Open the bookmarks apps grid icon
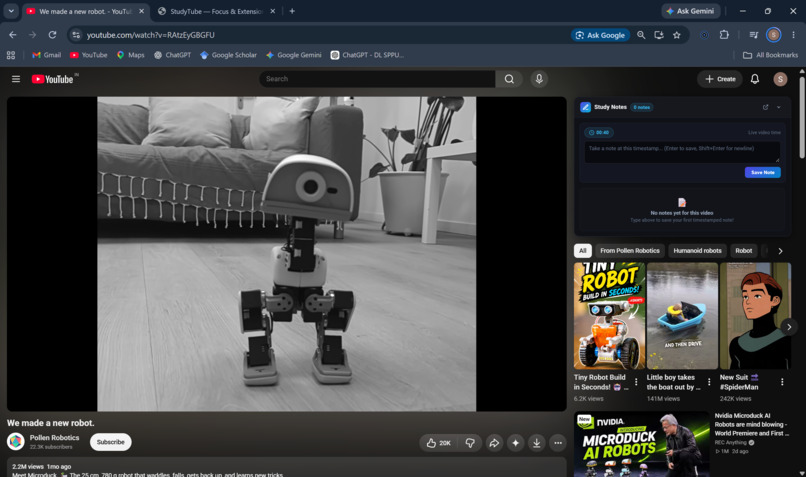This screenshot has width=806, height=477. 11,55
